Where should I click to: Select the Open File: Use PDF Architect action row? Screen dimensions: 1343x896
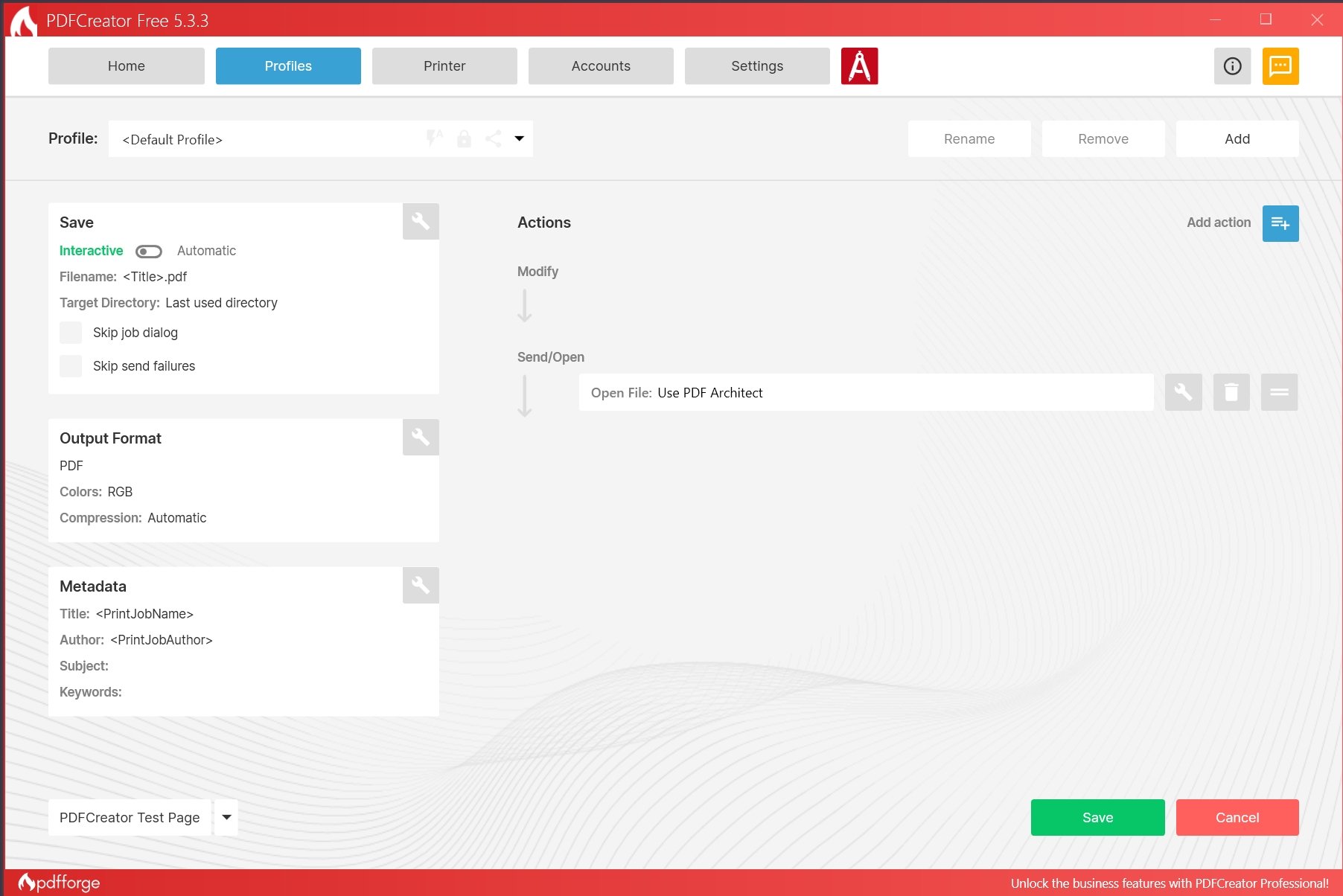[x=867, y=392]
